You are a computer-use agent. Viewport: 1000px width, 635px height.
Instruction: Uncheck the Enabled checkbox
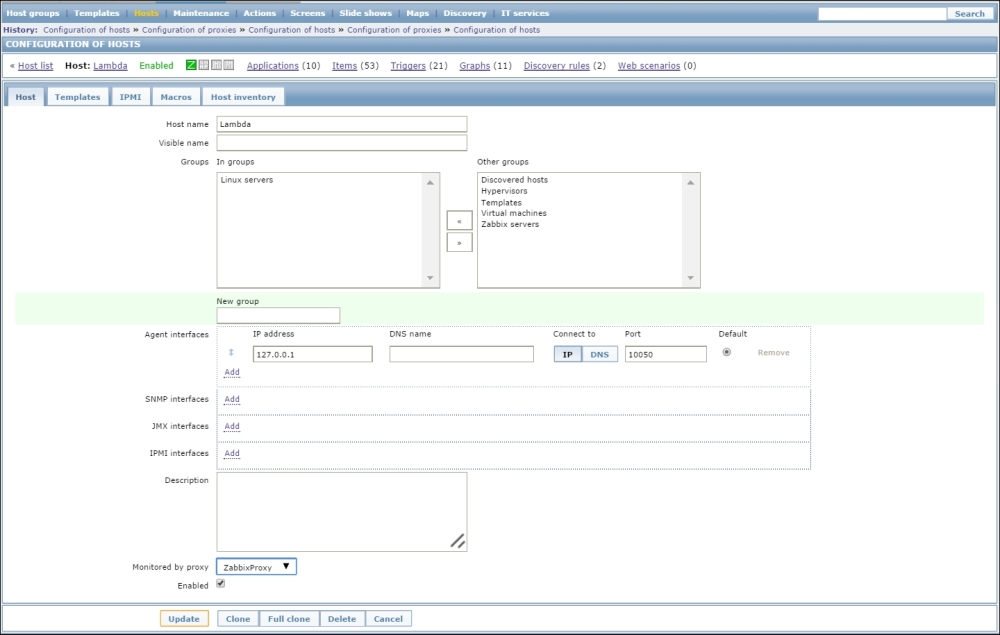221,584
